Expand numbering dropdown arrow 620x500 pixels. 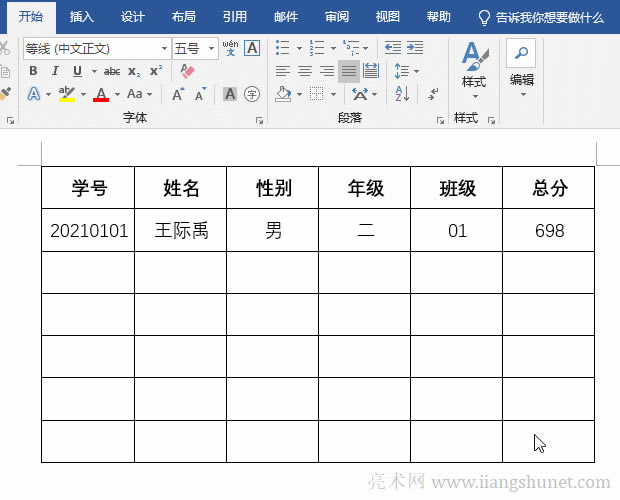[x=333, y=48]
